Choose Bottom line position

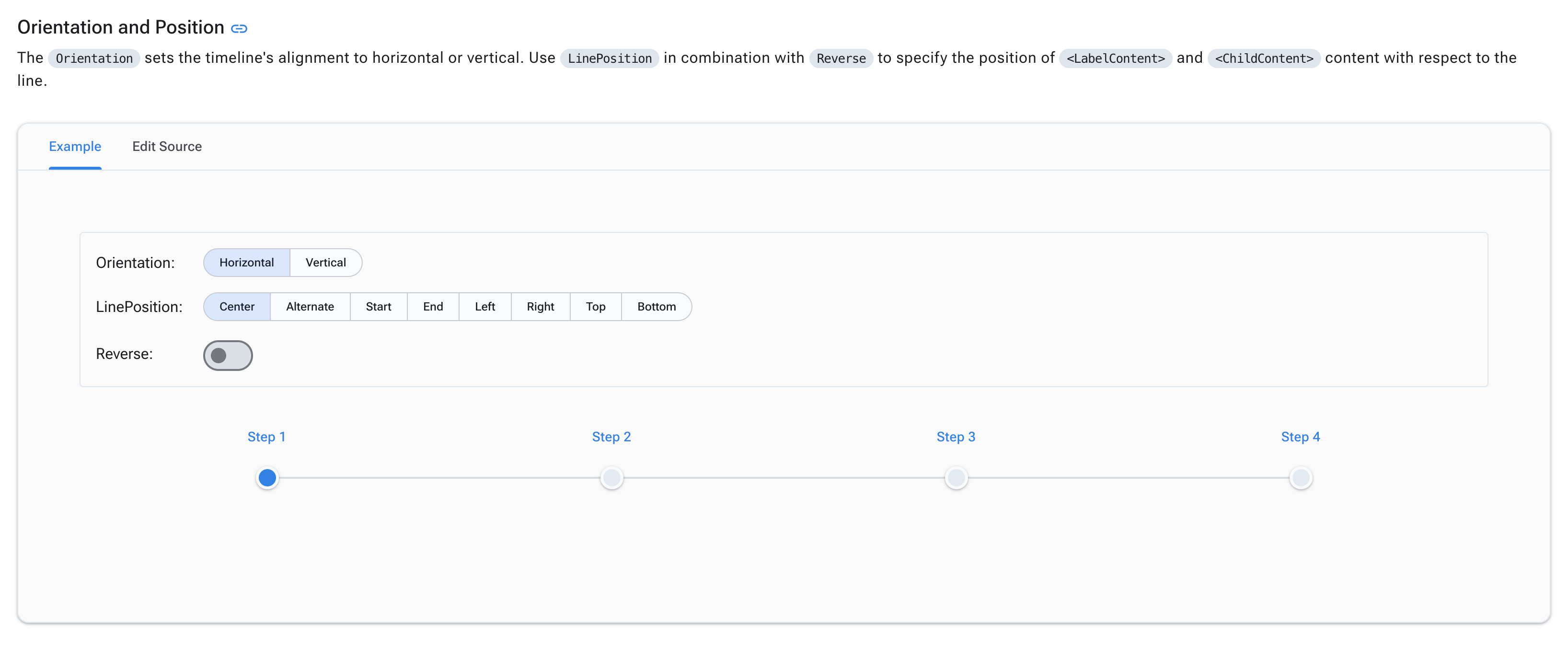click(x=656, y=307)
